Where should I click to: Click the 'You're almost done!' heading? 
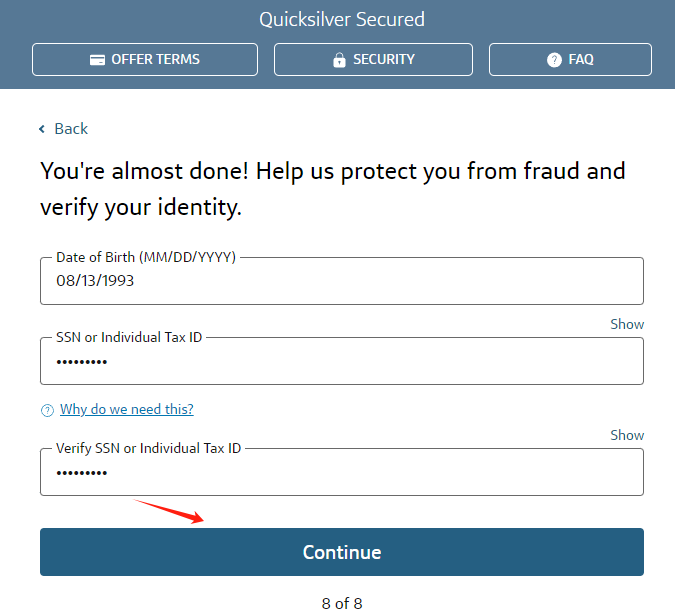click(332, 189)
